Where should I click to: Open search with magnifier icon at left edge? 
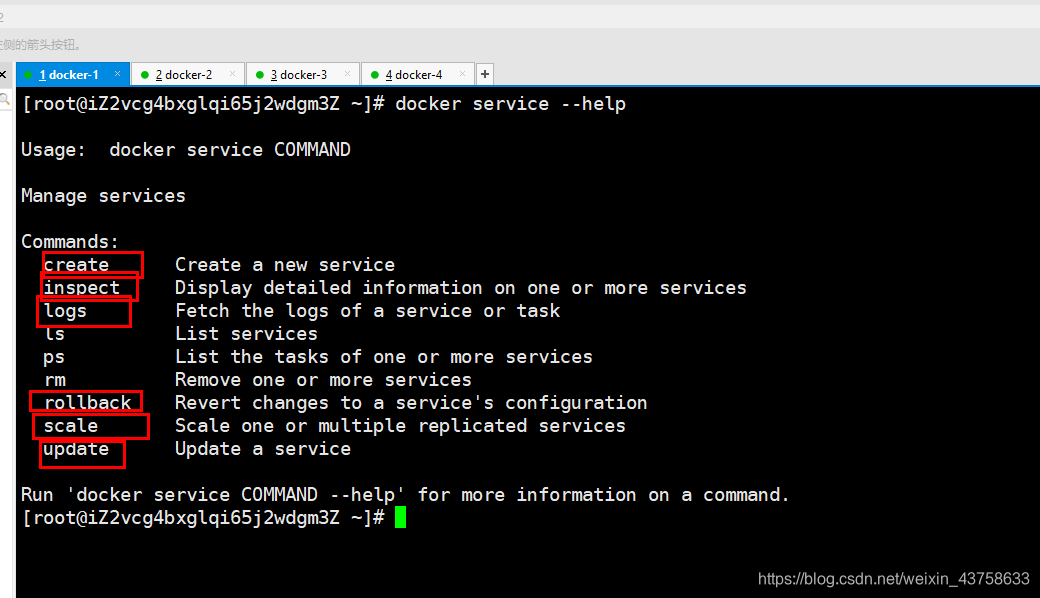[5, 99]
